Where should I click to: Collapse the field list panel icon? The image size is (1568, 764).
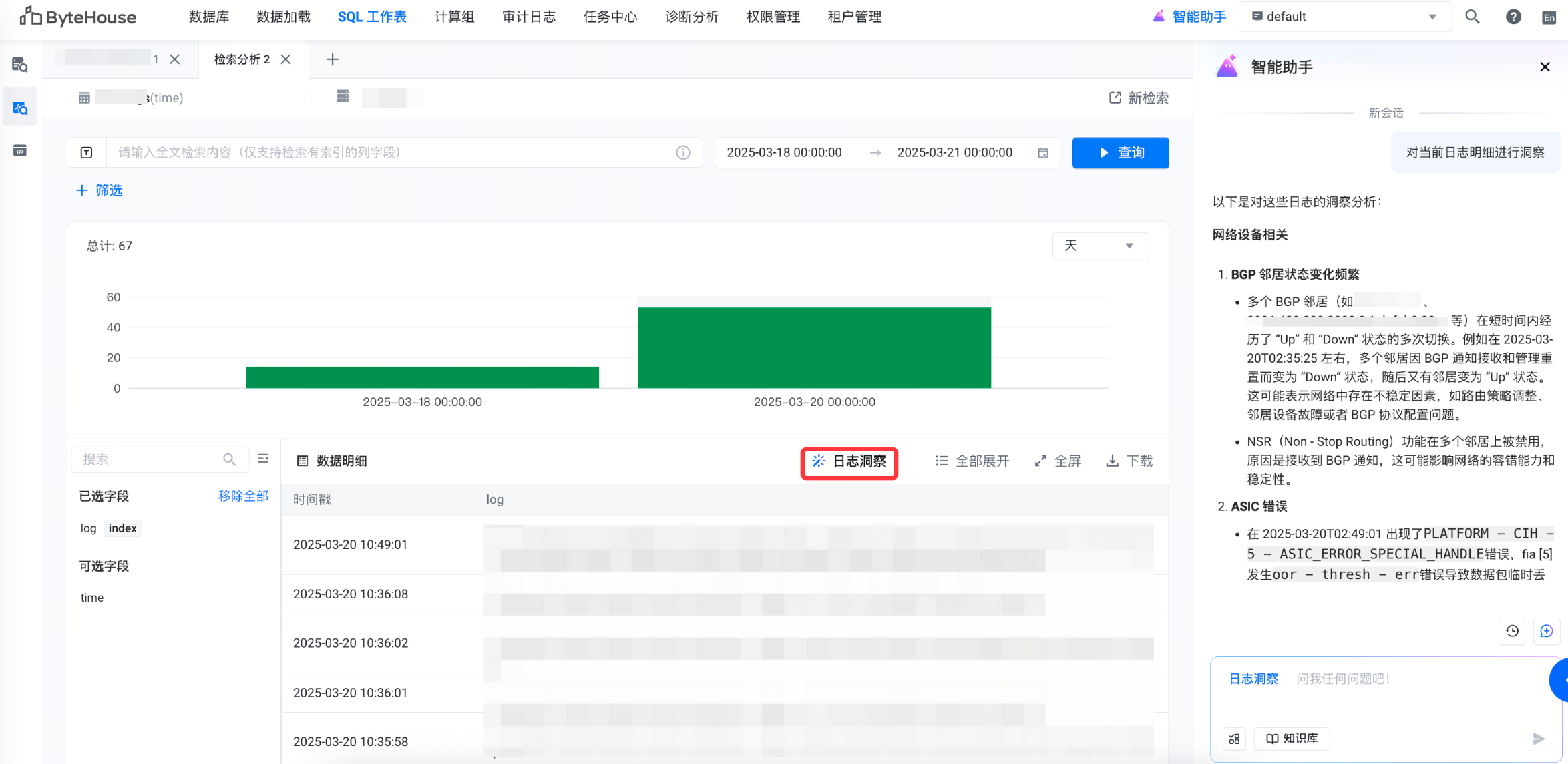(x=263, y=459)
